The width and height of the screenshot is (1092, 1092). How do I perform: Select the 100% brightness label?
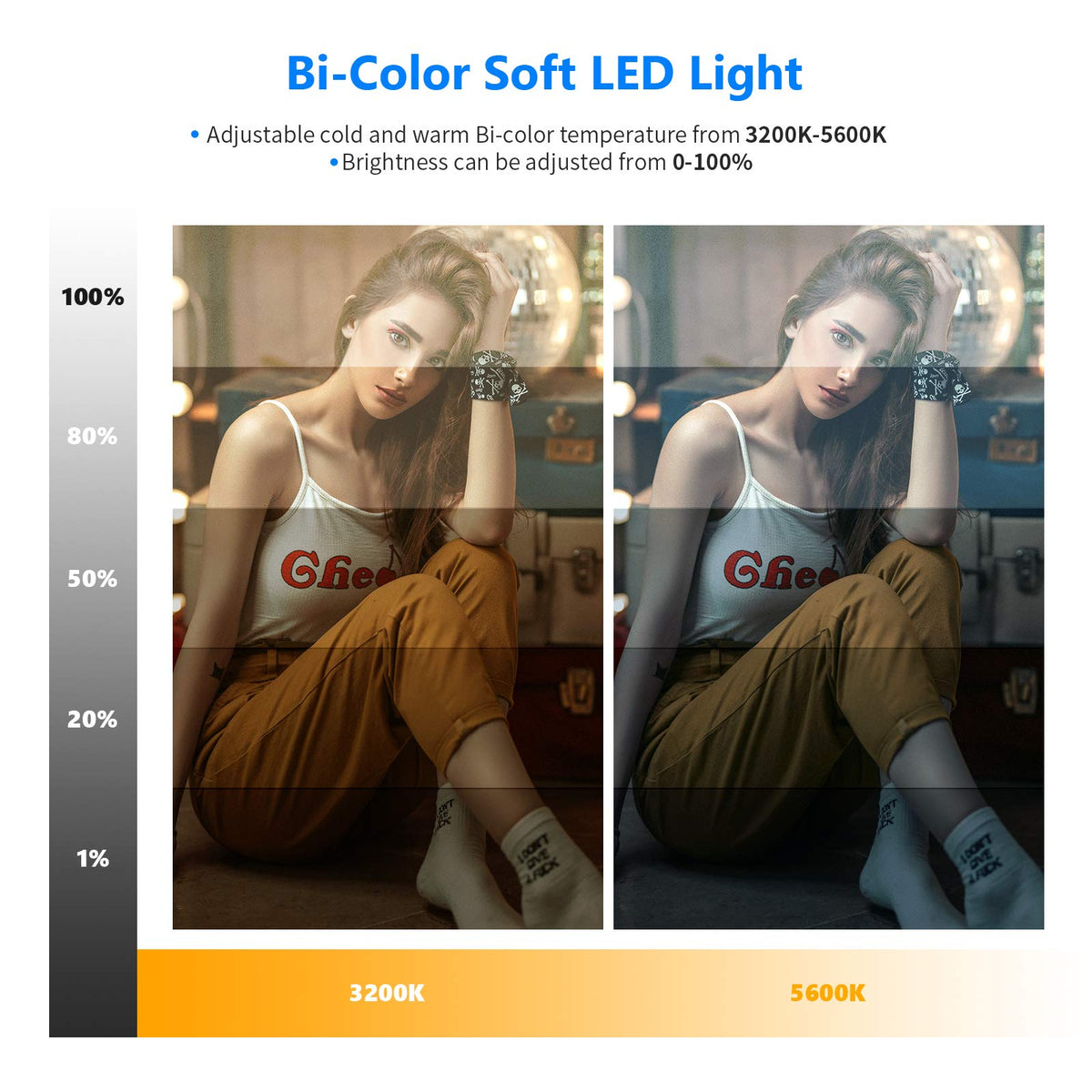[x=93, y=297]
